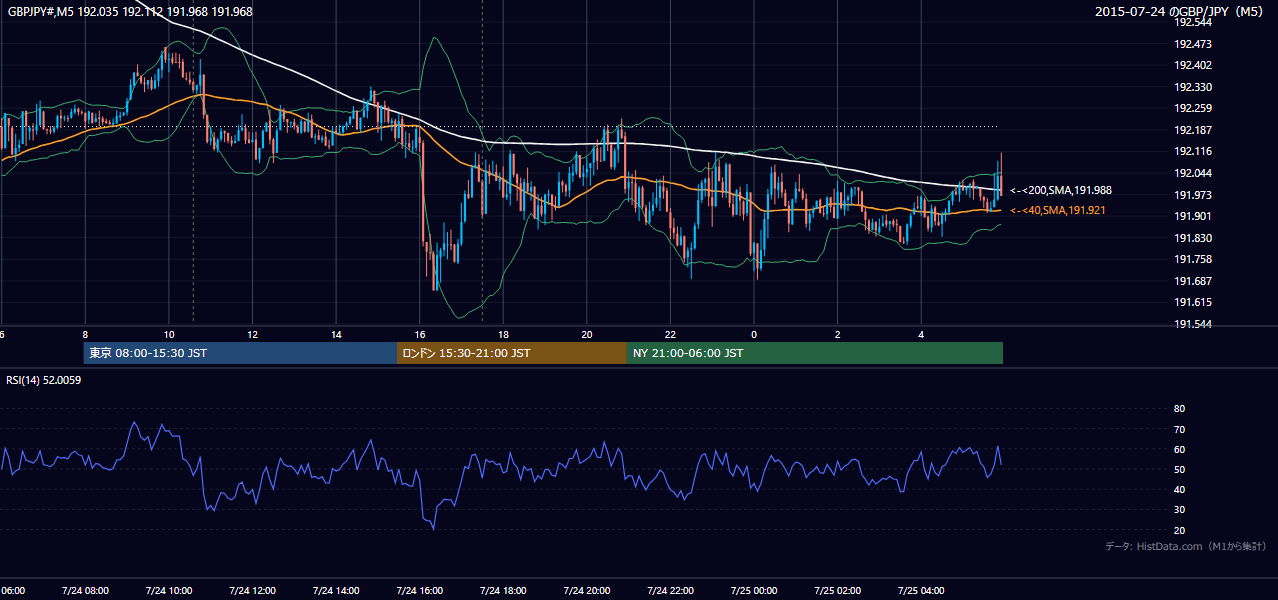Select the NY session bar 21:00-06:00 JST
The width and height of the screenshot is (1278, 600).
[x=815, y=353]
